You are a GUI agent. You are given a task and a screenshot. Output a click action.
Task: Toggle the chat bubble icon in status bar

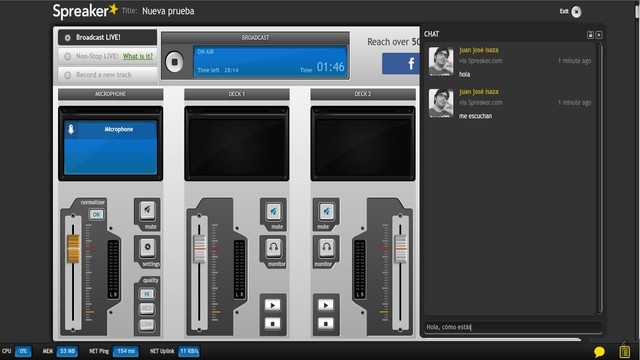pos(599,351)
